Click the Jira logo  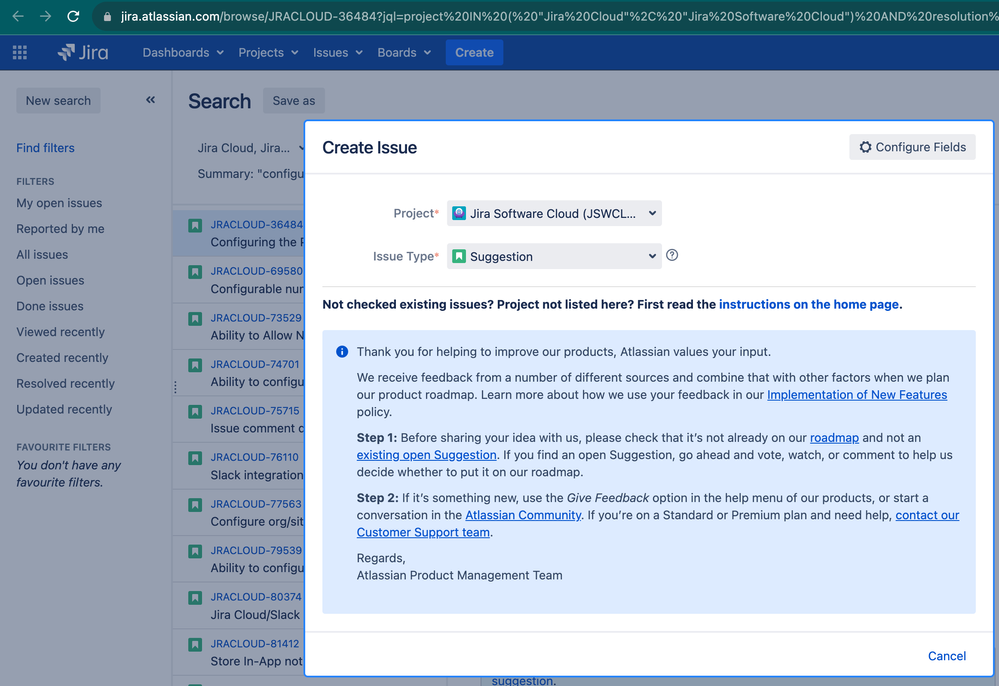[x=83, y=52]
